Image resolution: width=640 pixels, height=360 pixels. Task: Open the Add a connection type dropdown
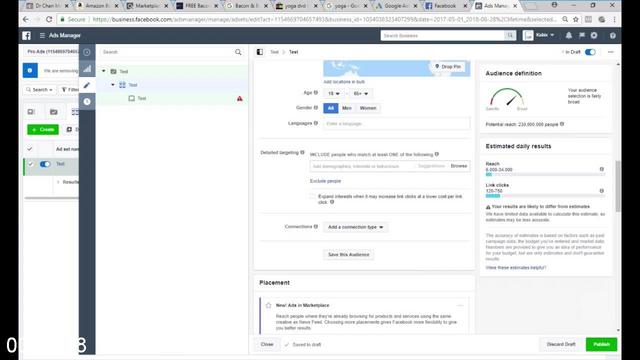(x=356, y=227)
